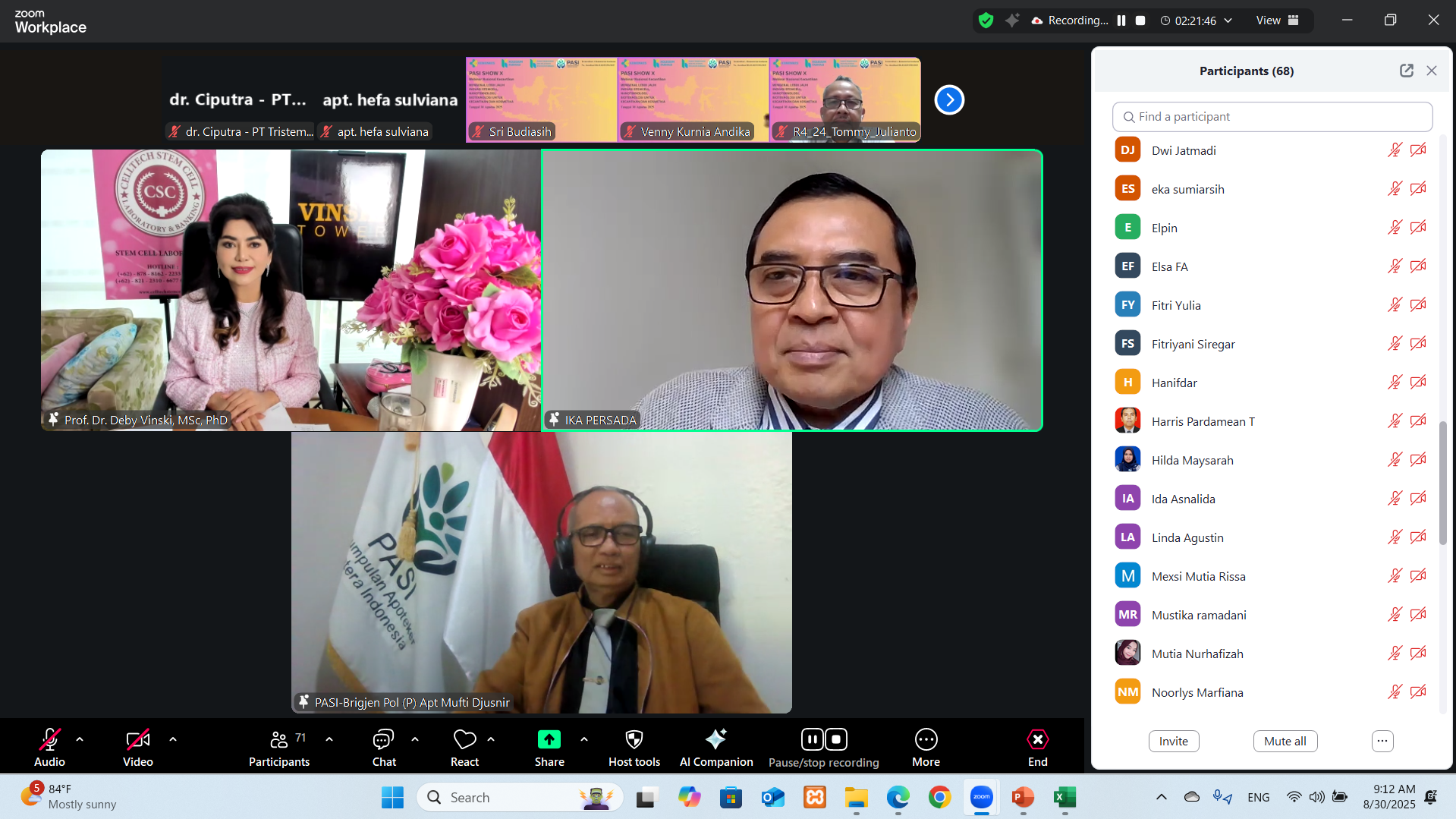Click the green Share screen icon
The height and width of the screenshot is (819, 1456).
point(549,739)
